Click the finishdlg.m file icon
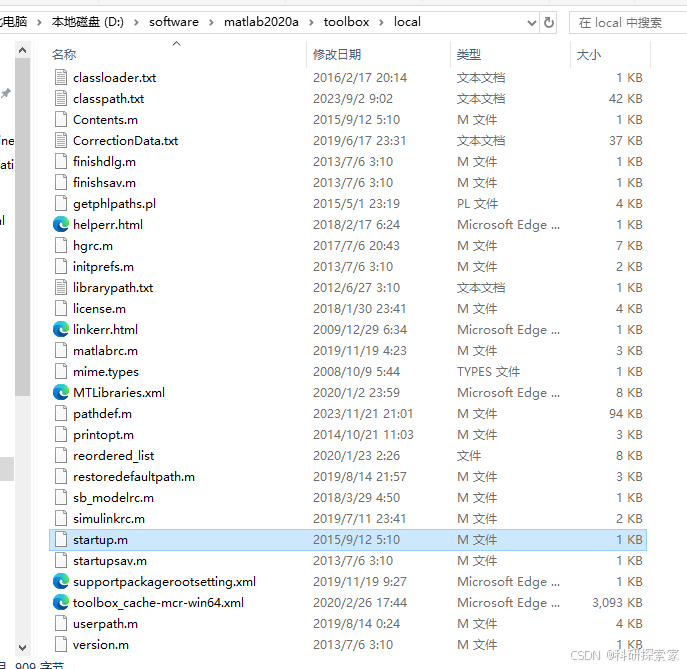 point(61,162)
